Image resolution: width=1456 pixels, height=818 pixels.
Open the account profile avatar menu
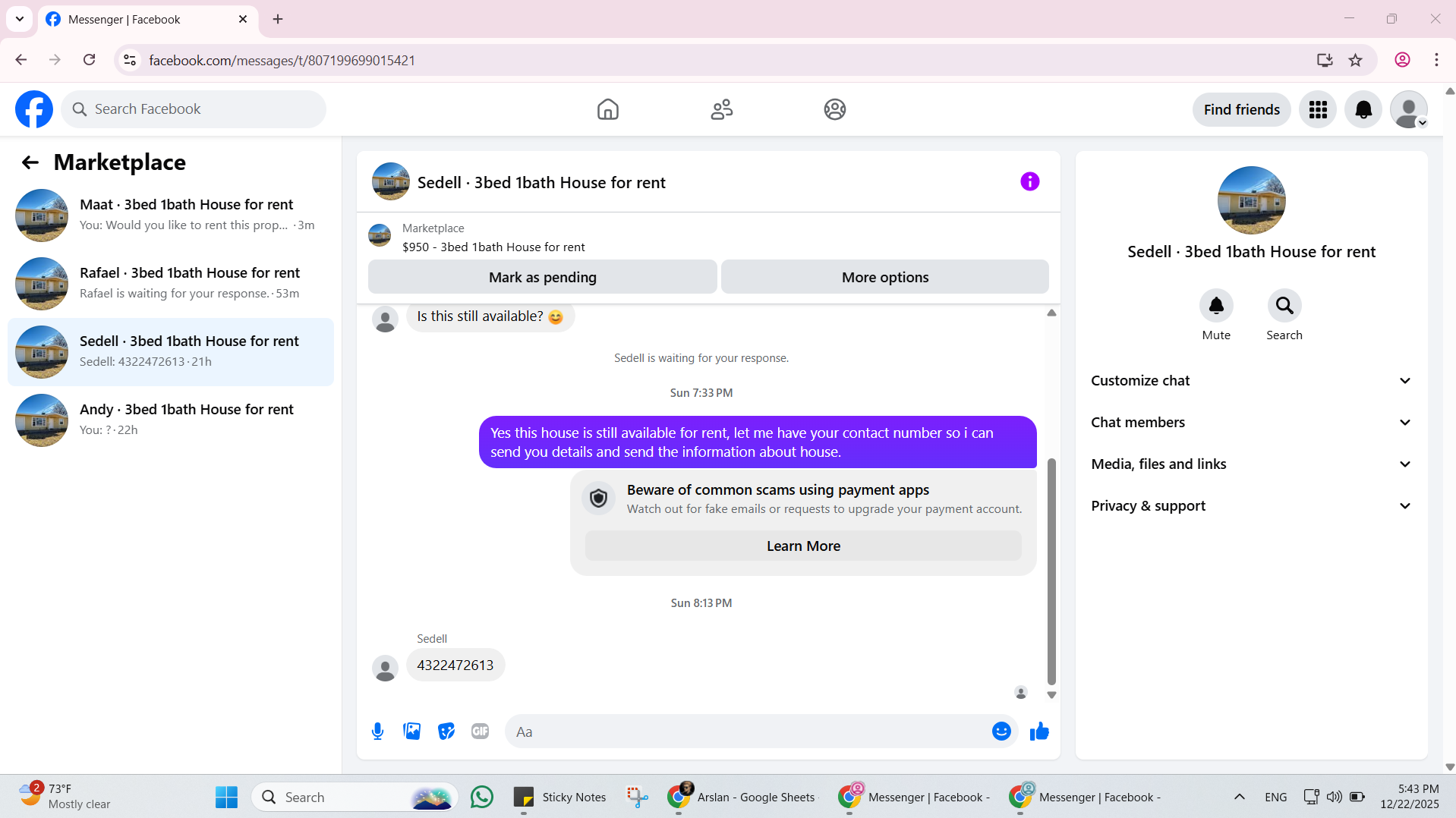coord(1409,110)
